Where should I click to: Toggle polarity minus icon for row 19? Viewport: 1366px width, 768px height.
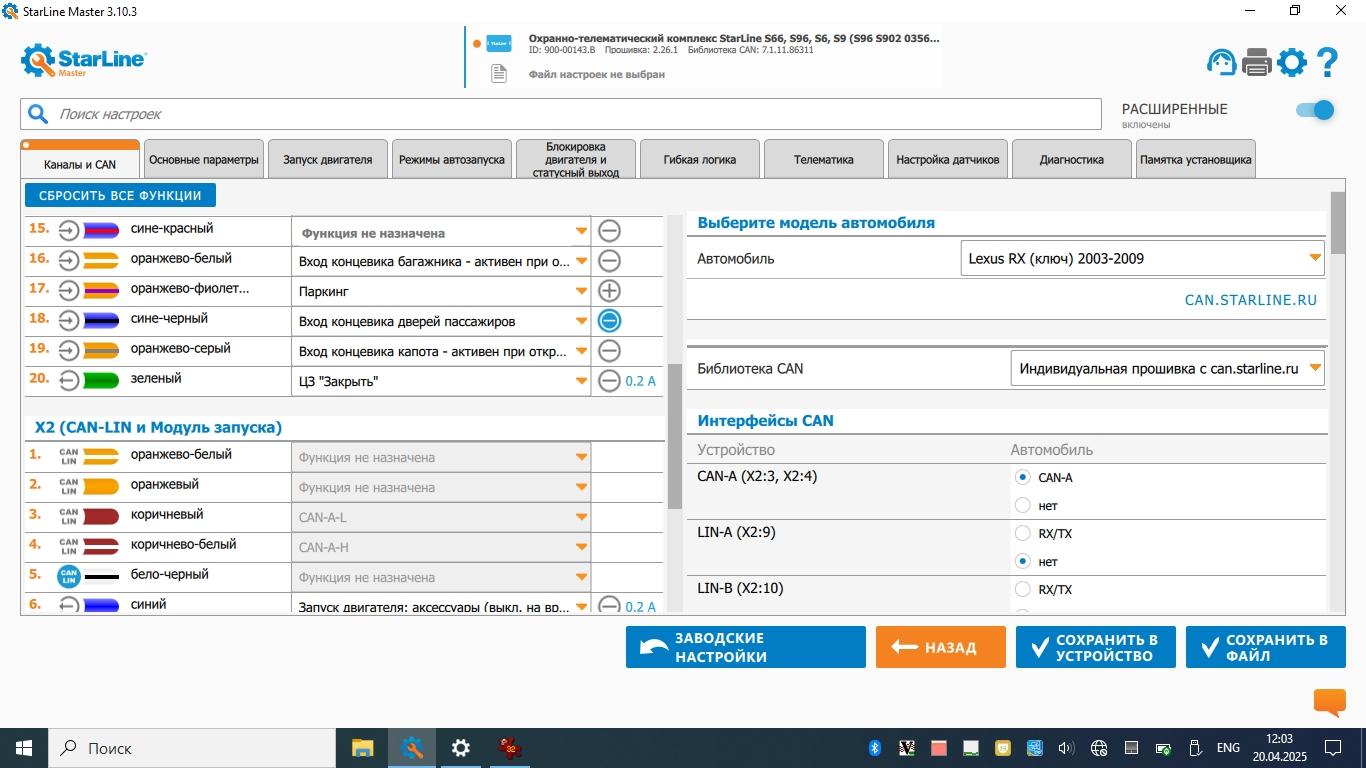[609, 351]
